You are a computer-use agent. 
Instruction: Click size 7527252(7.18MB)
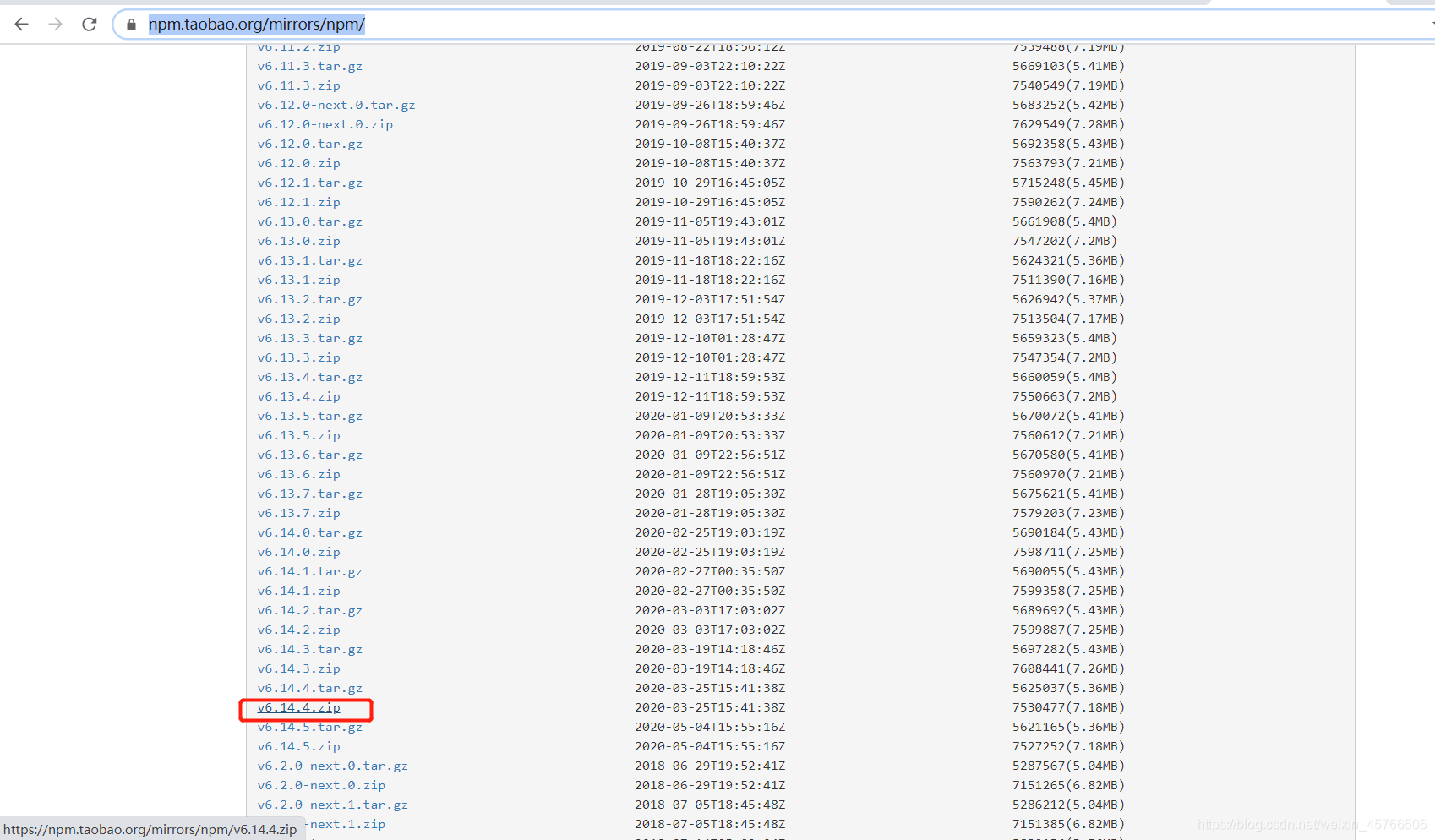pyautogui.click(x=1068, y=746)
